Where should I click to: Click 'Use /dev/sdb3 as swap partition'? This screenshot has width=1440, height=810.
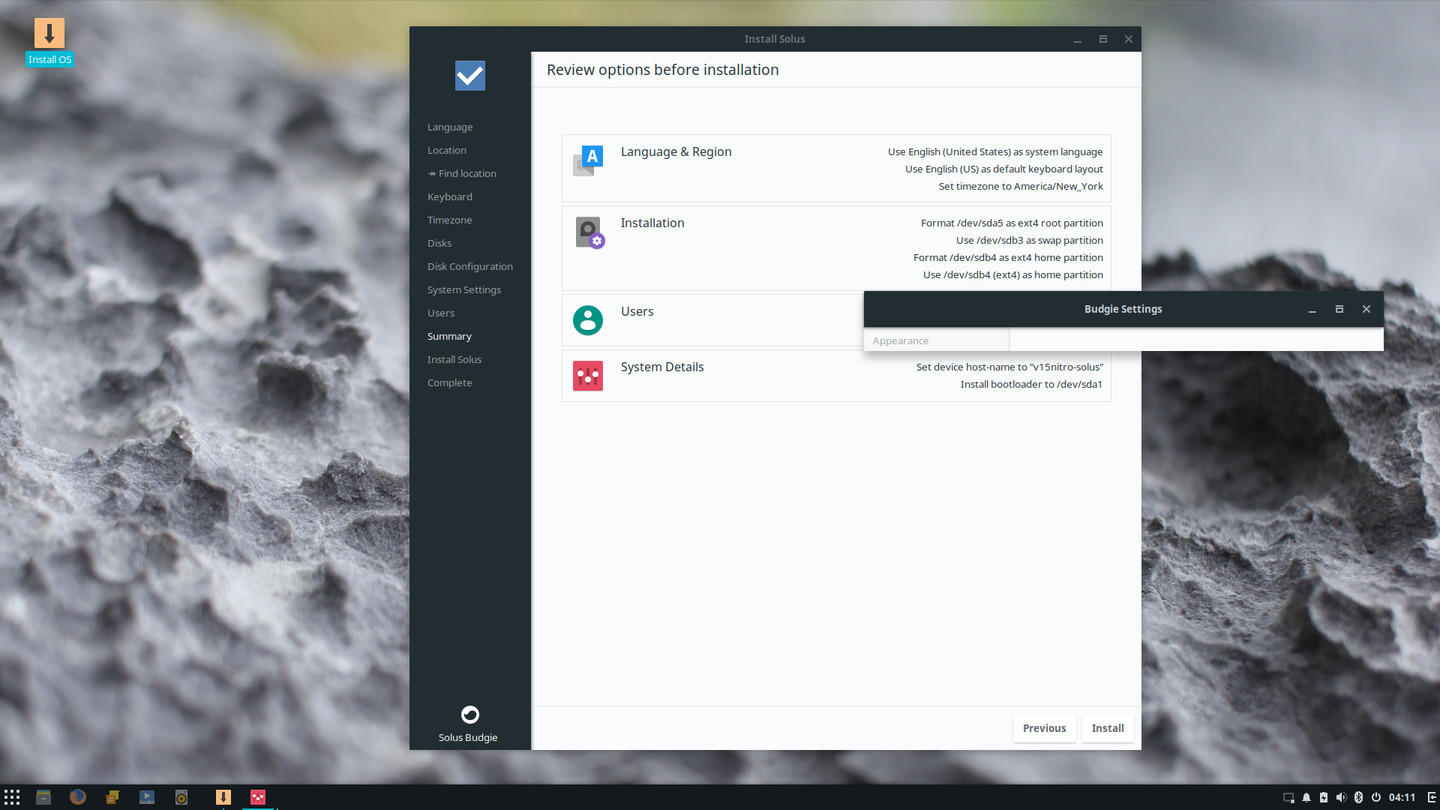1030,240
